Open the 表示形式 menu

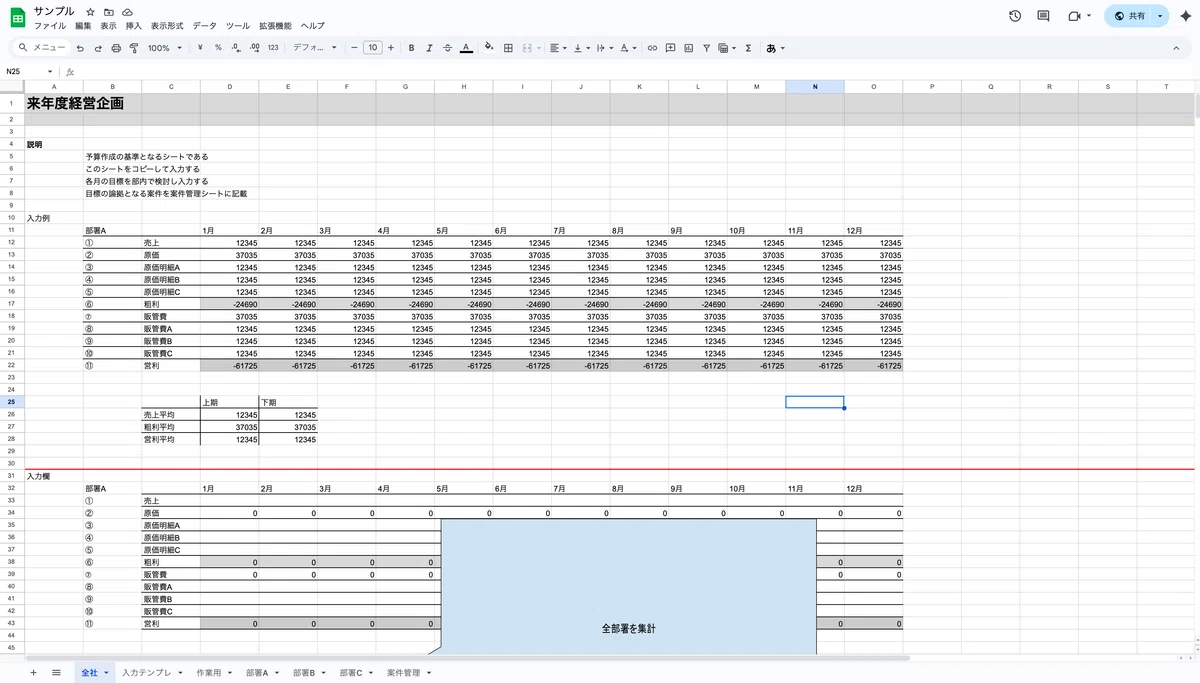[168, 25]
